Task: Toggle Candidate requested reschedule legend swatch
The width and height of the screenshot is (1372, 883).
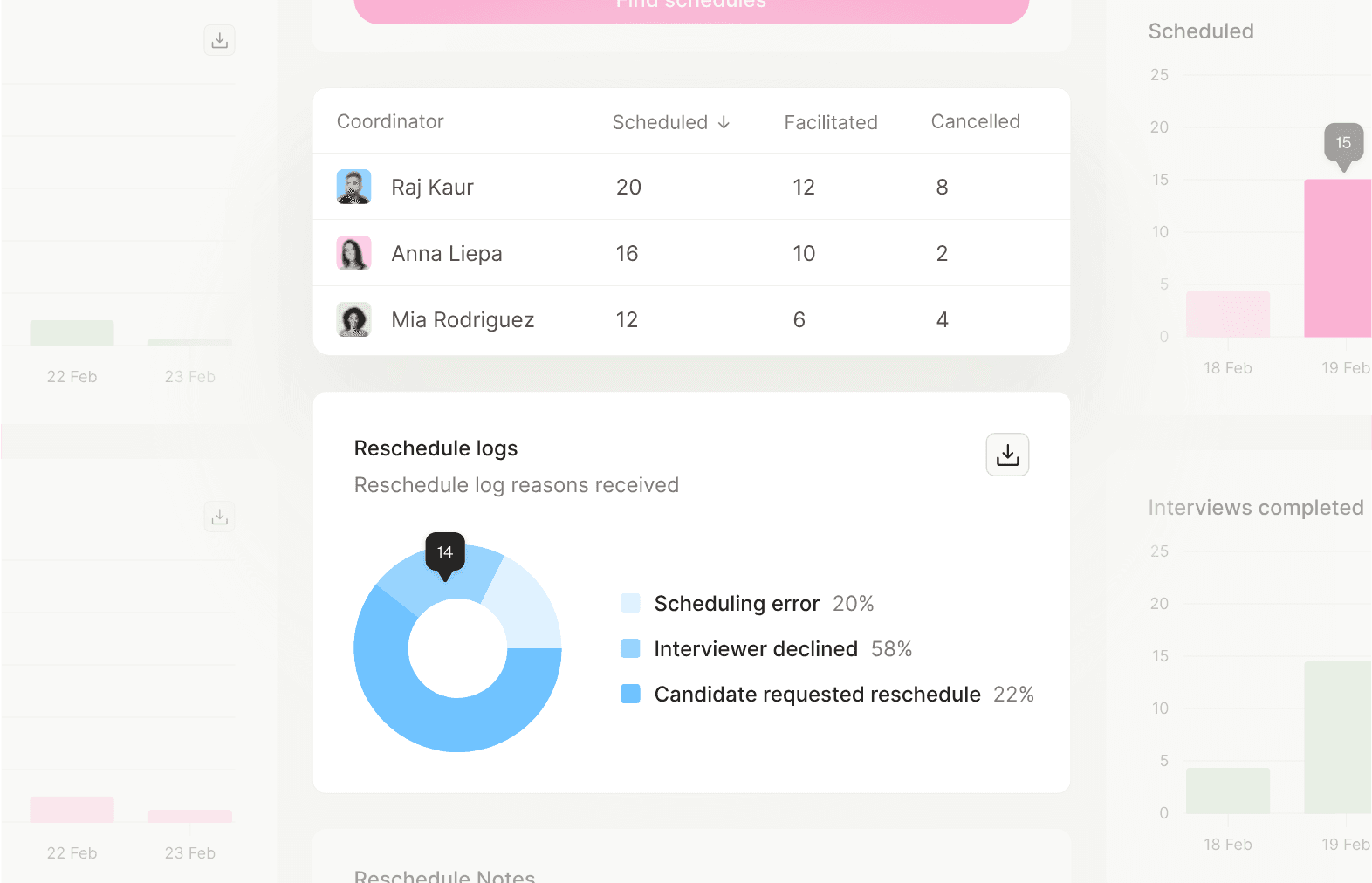Action: (x=630, y=694)
